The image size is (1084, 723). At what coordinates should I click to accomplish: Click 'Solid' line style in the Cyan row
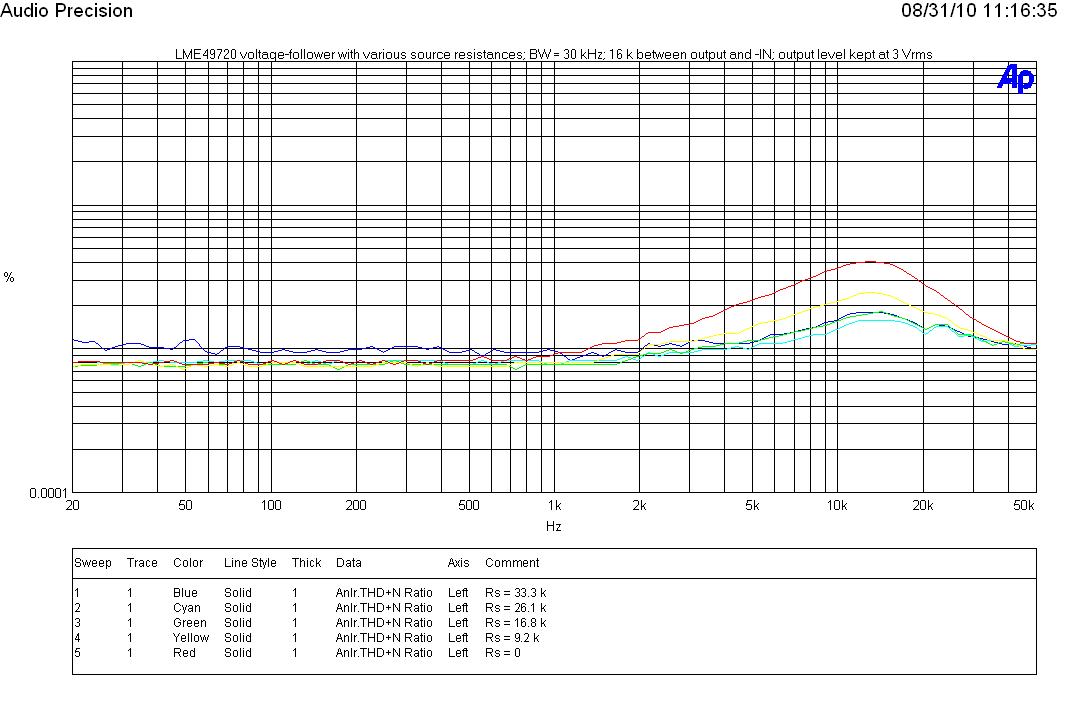(238, 608)
